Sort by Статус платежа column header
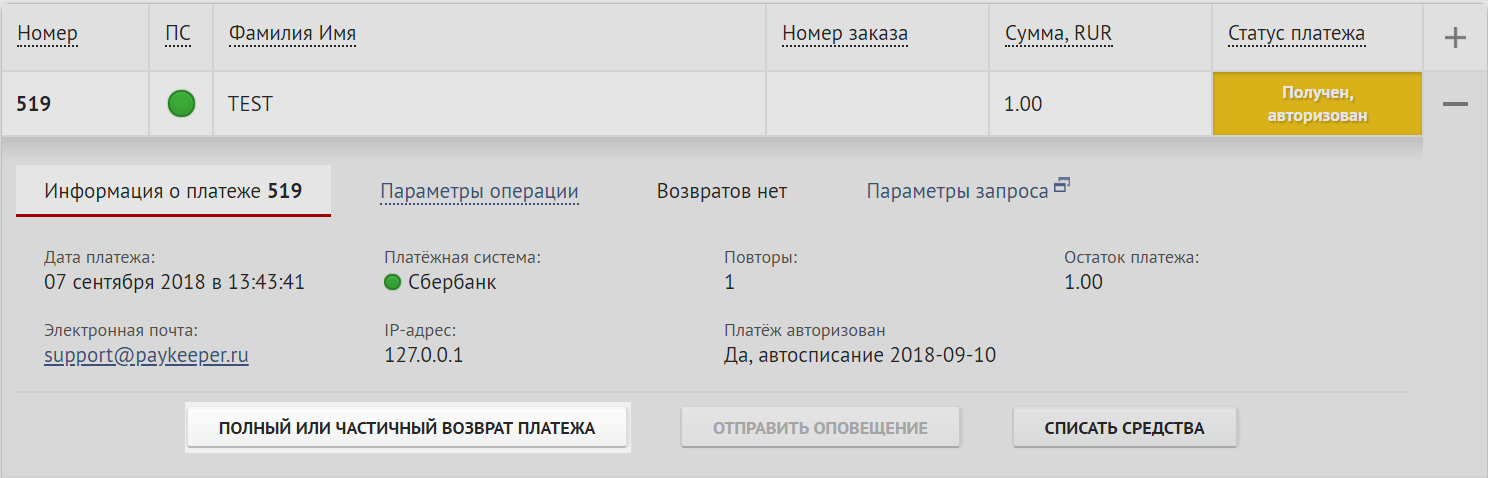This screenshot has height=478, width=1488. (1296, 34)
